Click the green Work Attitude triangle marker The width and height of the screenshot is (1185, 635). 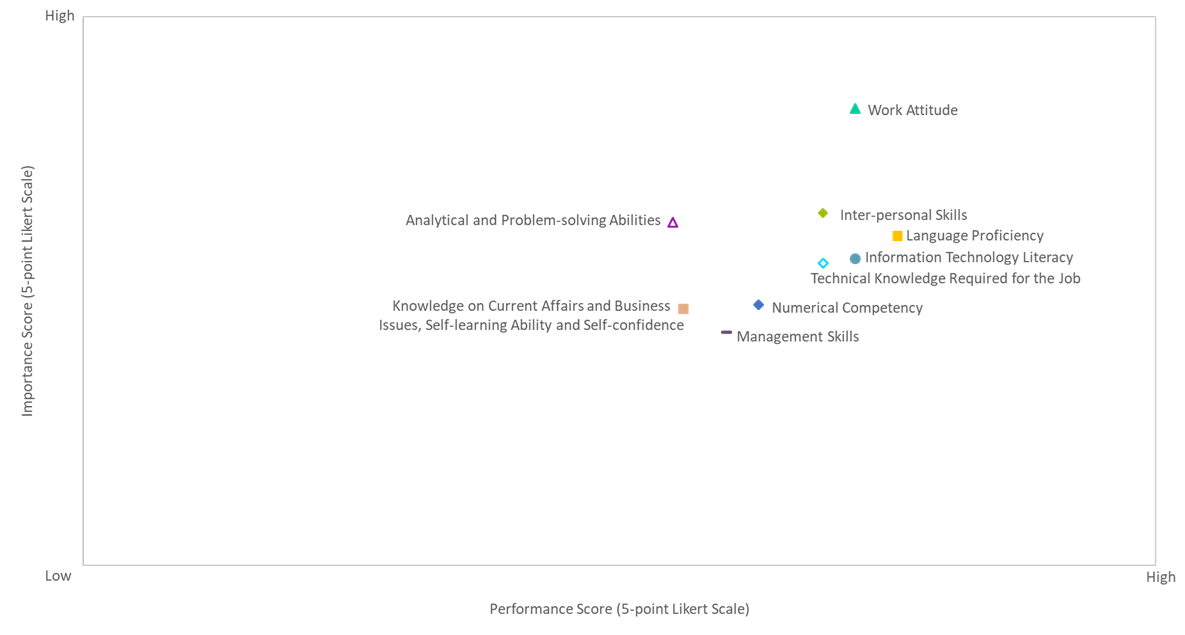pyautogui.click(x=855, y=109)
